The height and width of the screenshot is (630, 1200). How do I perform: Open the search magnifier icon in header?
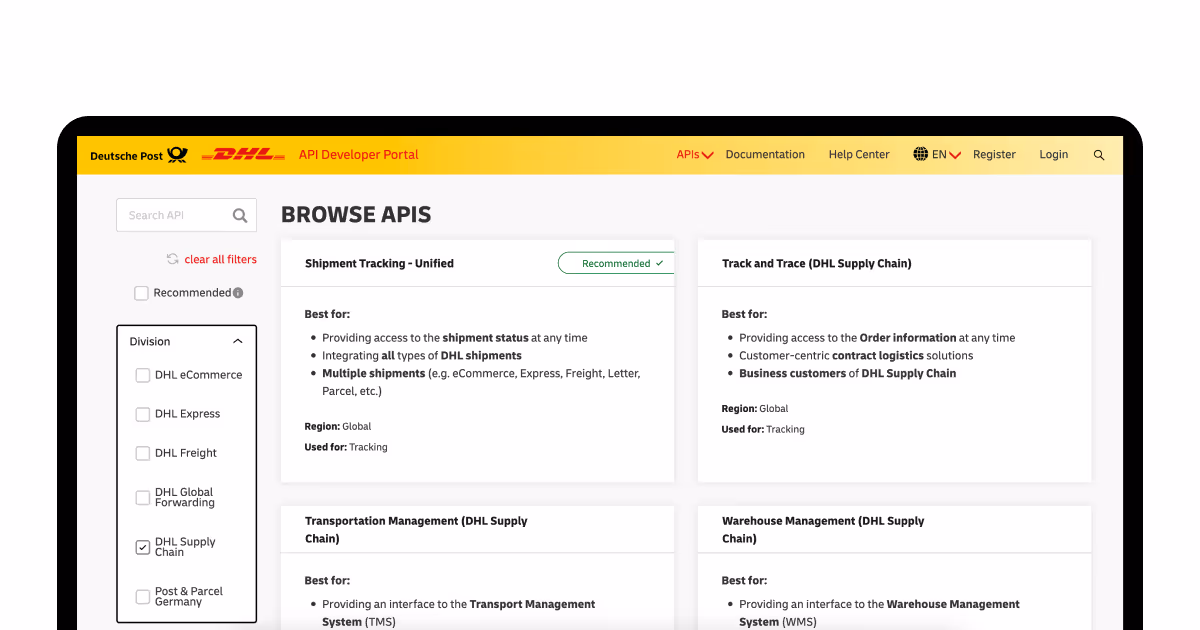click(1099, 155)
